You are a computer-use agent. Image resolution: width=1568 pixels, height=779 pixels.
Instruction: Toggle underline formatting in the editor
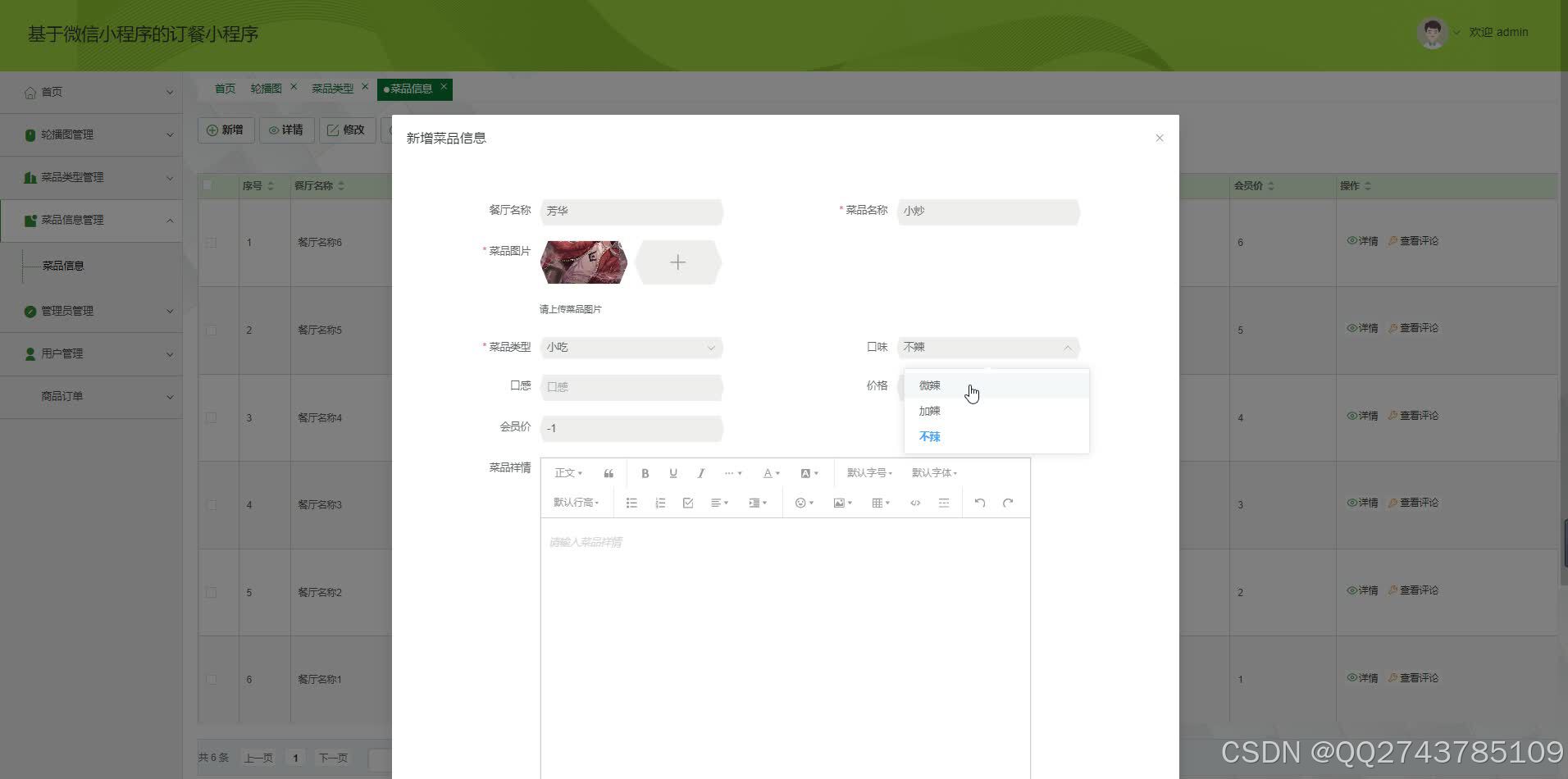673,473
